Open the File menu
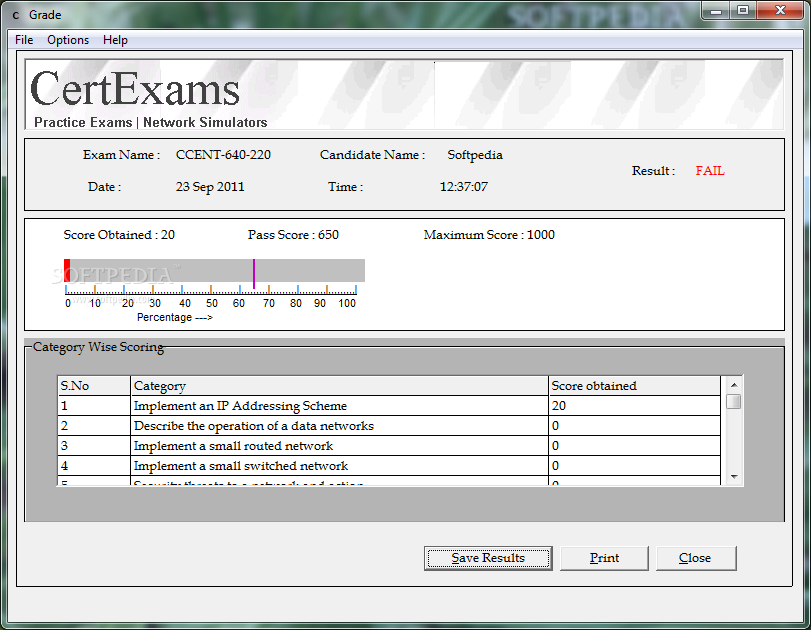The image size is (811, 630). pos(24,40)
